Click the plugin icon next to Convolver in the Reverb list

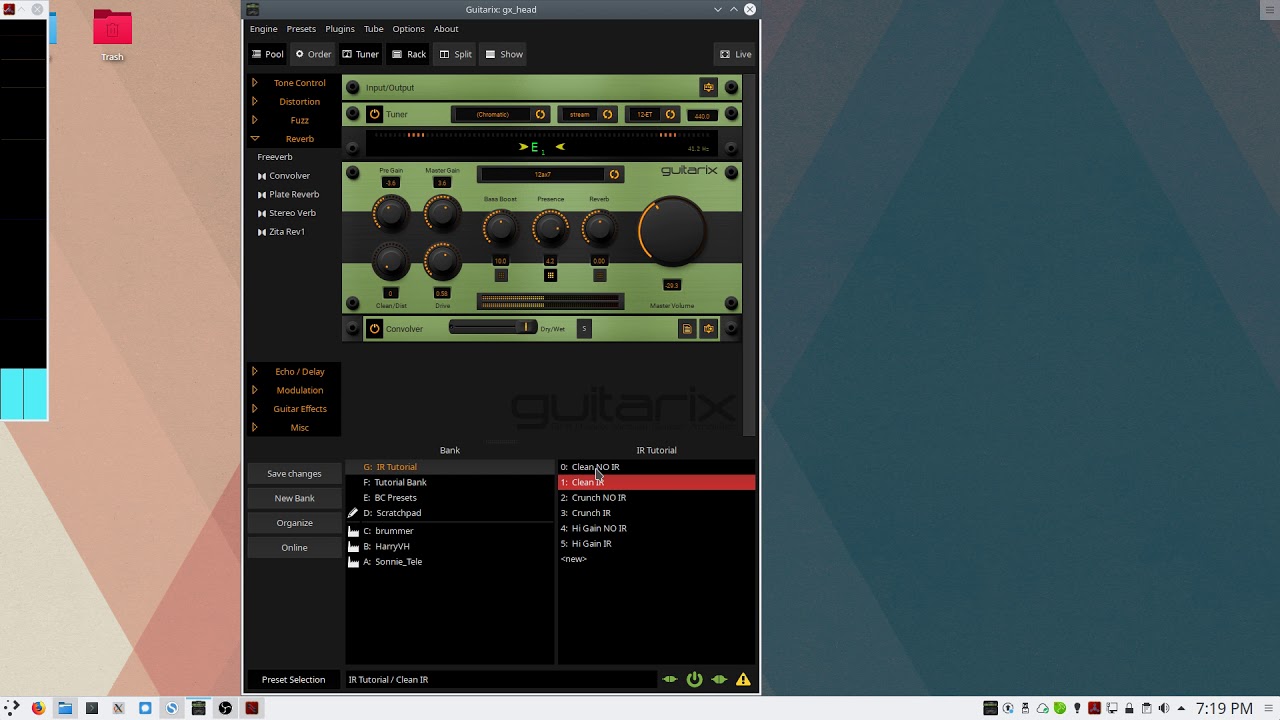pyautogui.click(x=262, y=176)
